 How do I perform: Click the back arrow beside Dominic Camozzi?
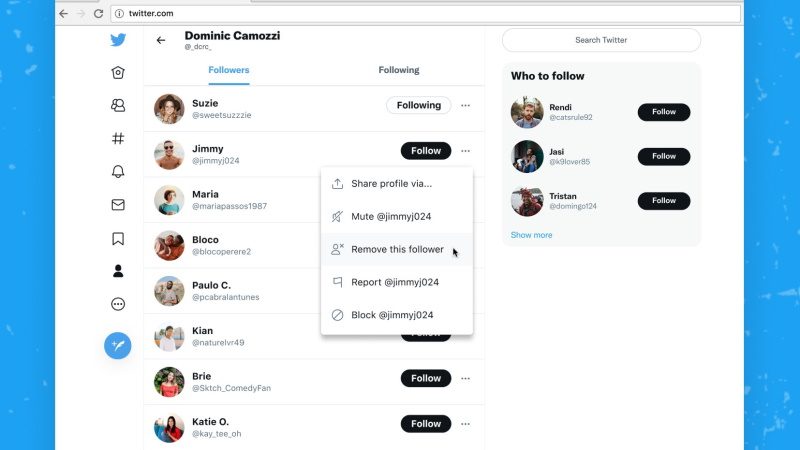(x=161, y=40)
